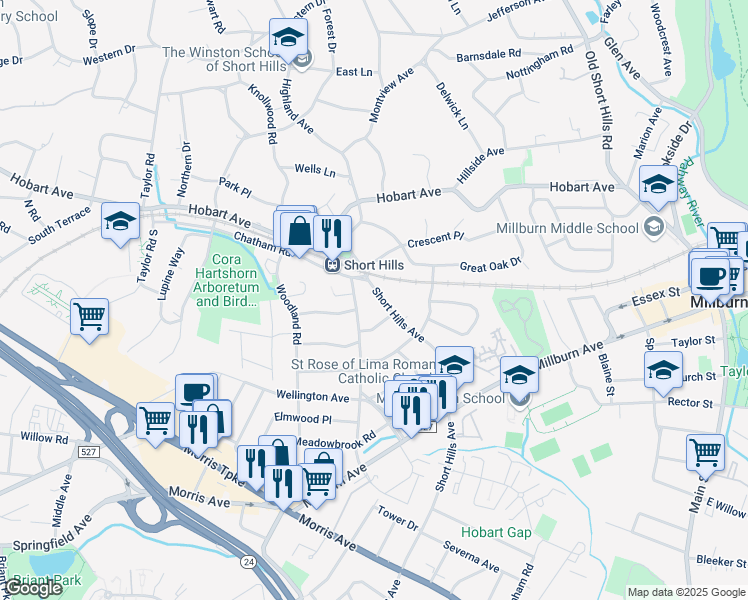
Task: Click the Cora Hartshorn Arboretum label
Action: coord(227,280)
